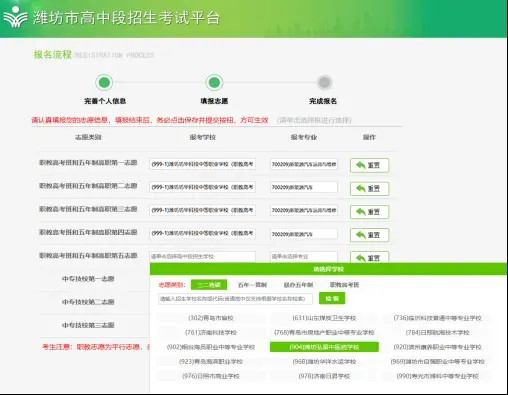508x395 pixels.
Task: Open the first 志愿 school selector field
Action: click(202, 164)
